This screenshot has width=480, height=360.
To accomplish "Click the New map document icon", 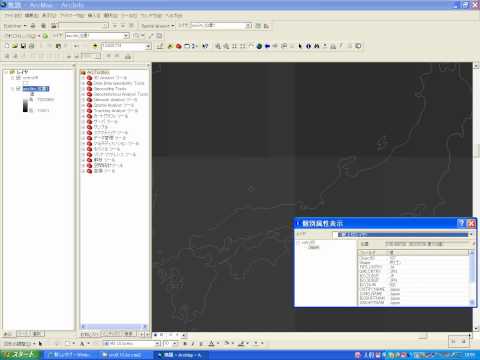I will 7,46.
